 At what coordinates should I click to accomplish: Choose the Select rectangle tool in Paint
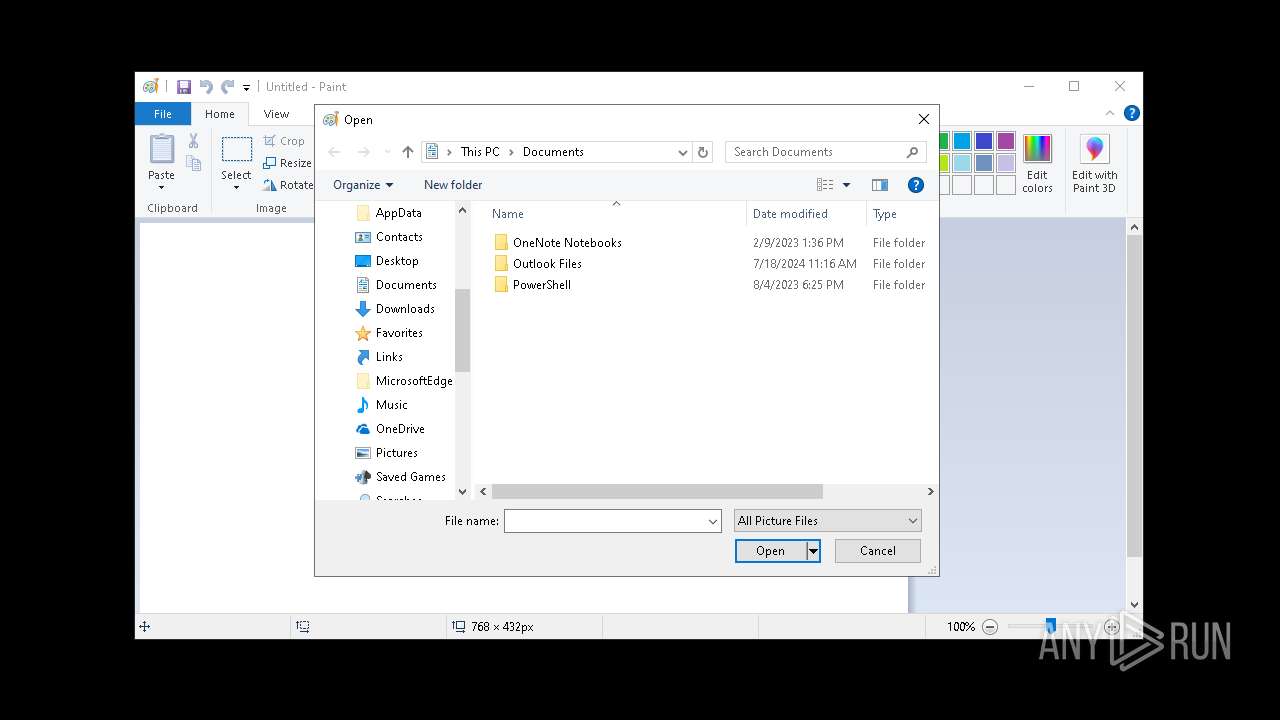coord(237,150)
